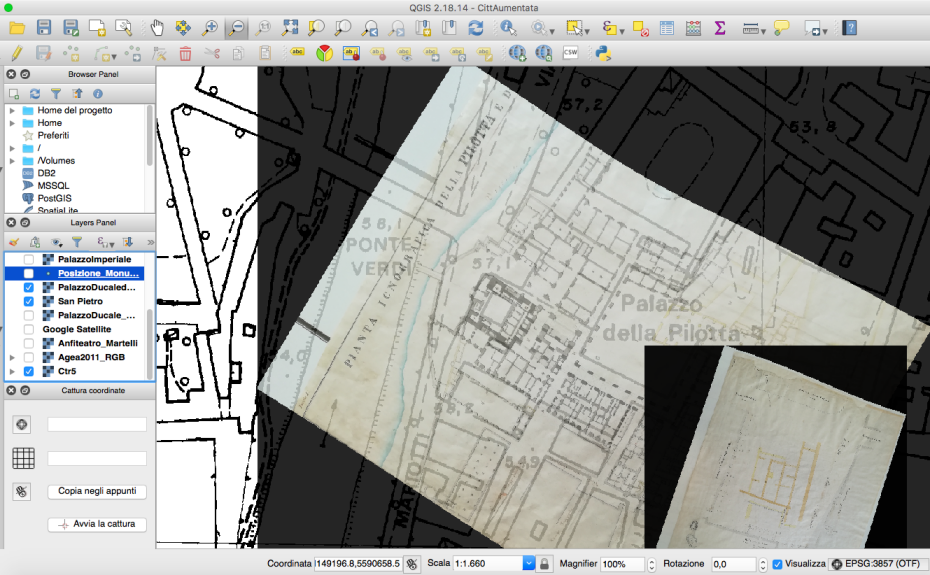
Task: Click the Pan Map to Selection icon
Action: 183,28
